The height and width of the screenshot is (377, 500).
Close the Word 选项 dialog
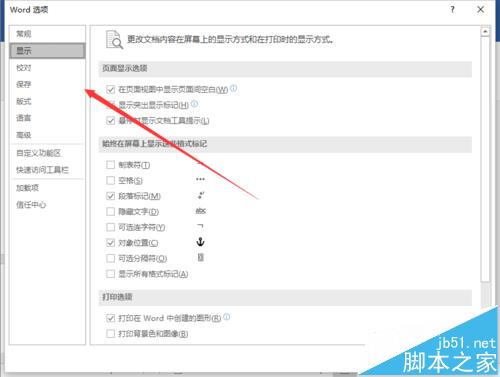point(480,10)
